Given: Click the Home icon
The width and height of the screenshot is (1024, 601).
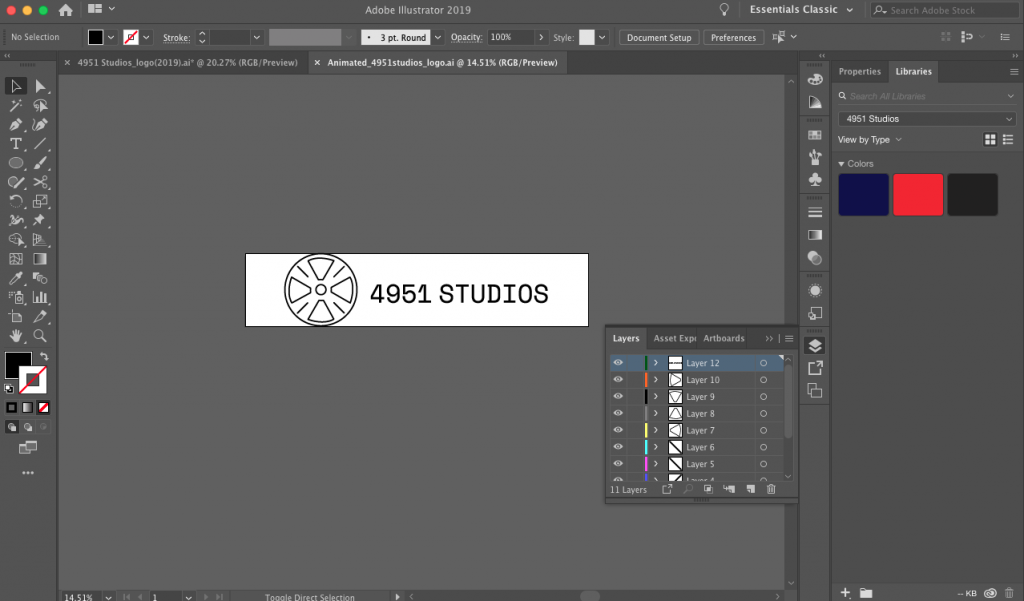Looking at the screenshot, I should (x=65, y=10).
